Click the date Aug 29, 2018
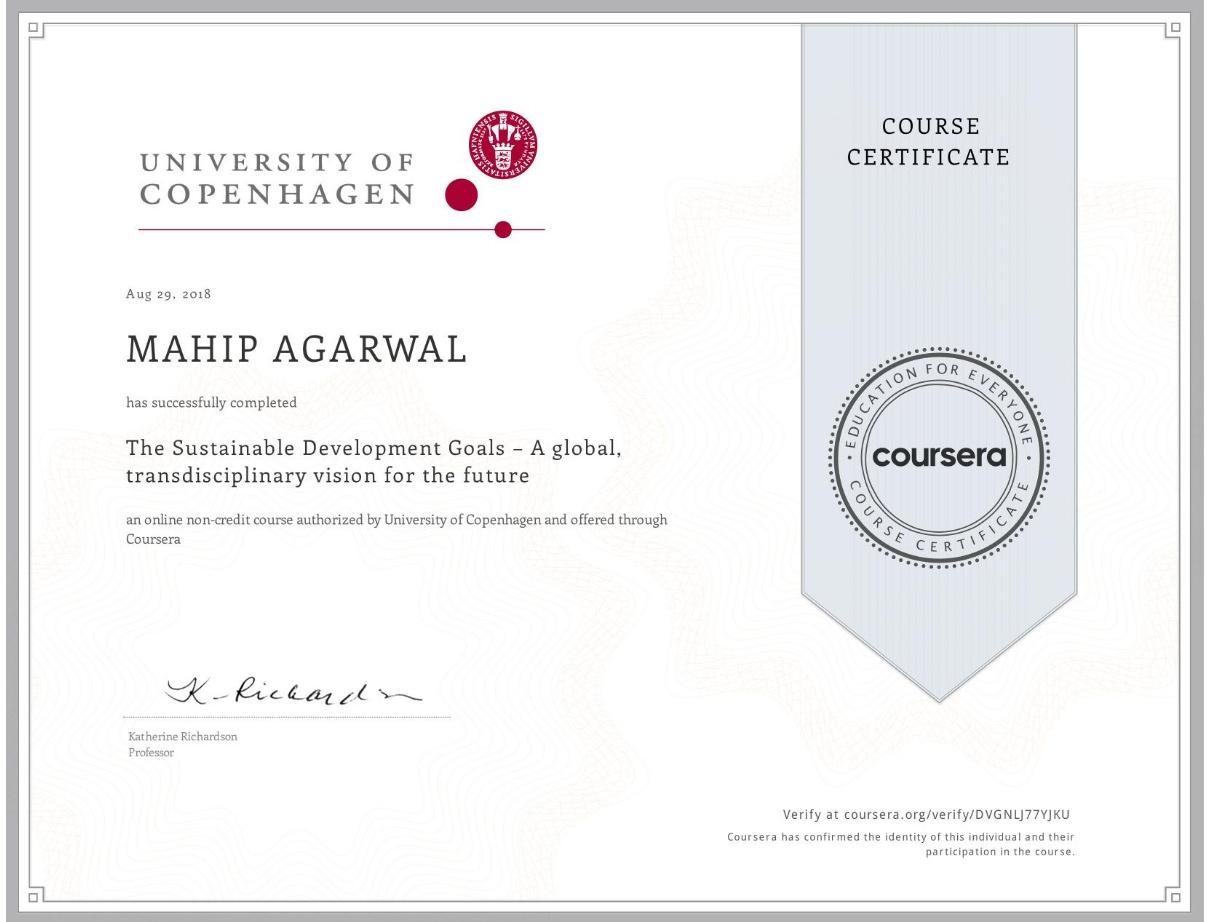 168,294
